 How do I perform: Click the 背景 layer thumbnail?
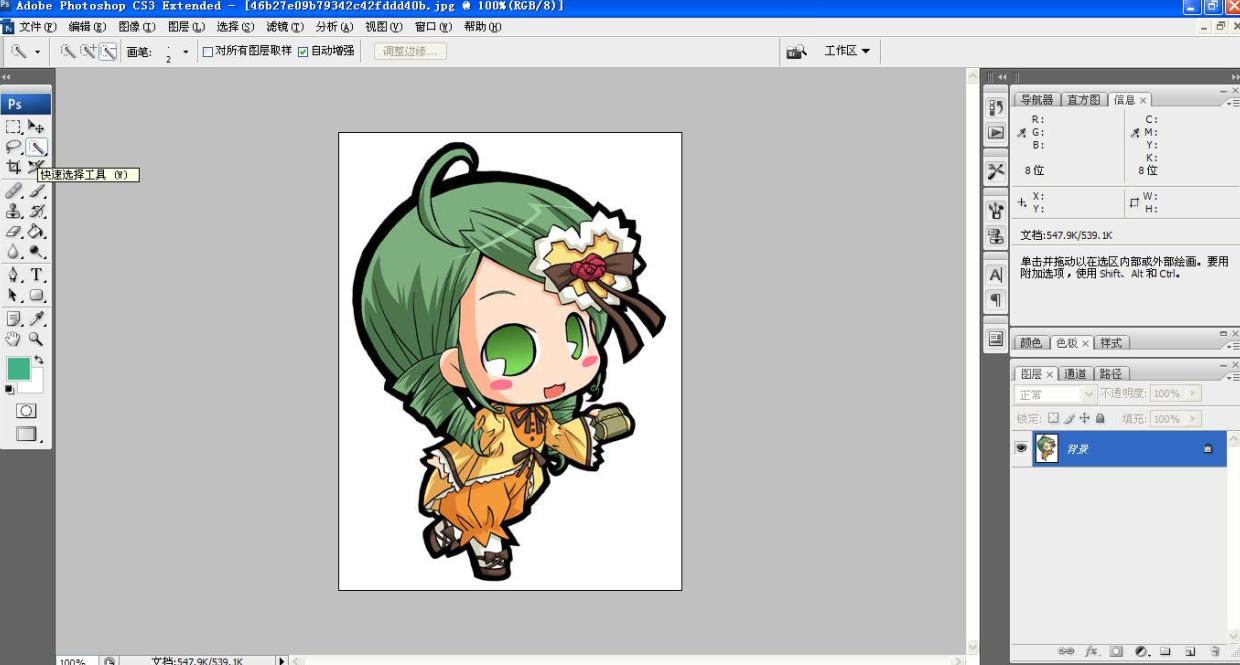click(1046, 449)
